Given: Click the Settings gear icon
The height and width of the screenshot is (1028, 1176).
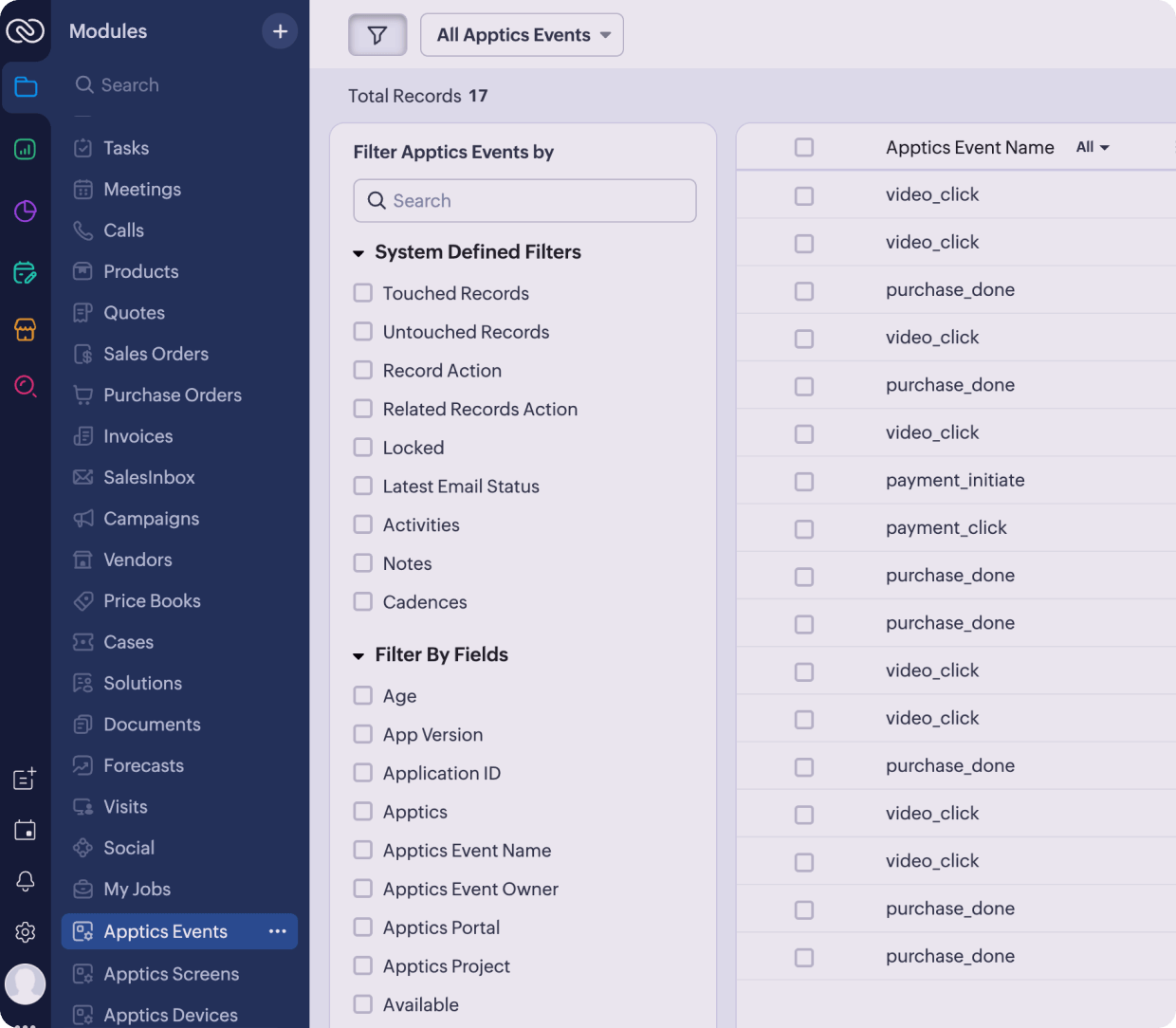Looking at the screenshot, I should click(x=26, y=932).
